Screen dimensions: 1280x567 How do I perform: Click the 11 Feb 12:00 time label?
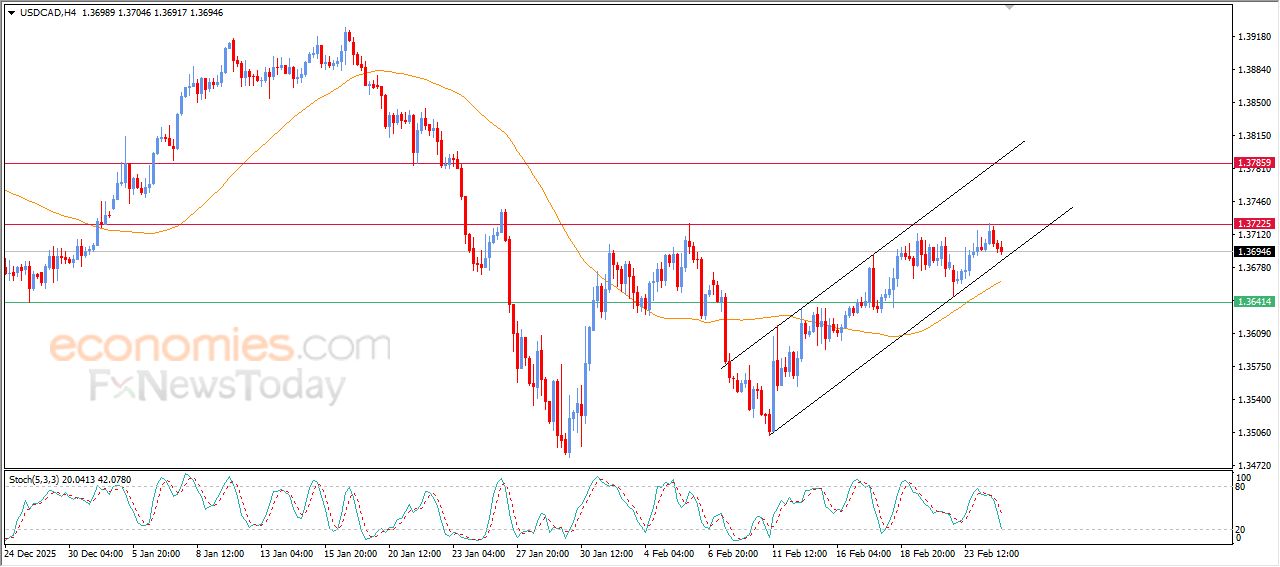800,552
